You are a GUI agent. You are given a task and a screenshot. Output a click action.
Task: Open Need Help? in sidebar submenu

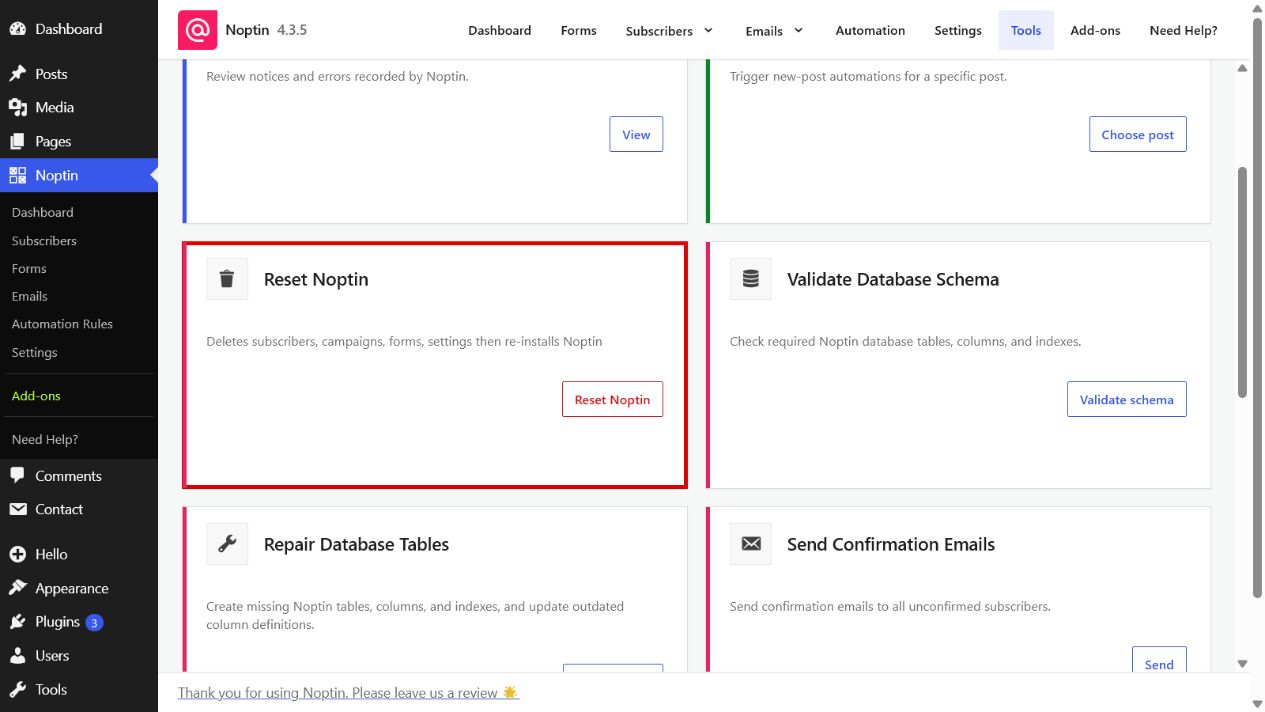45,439
